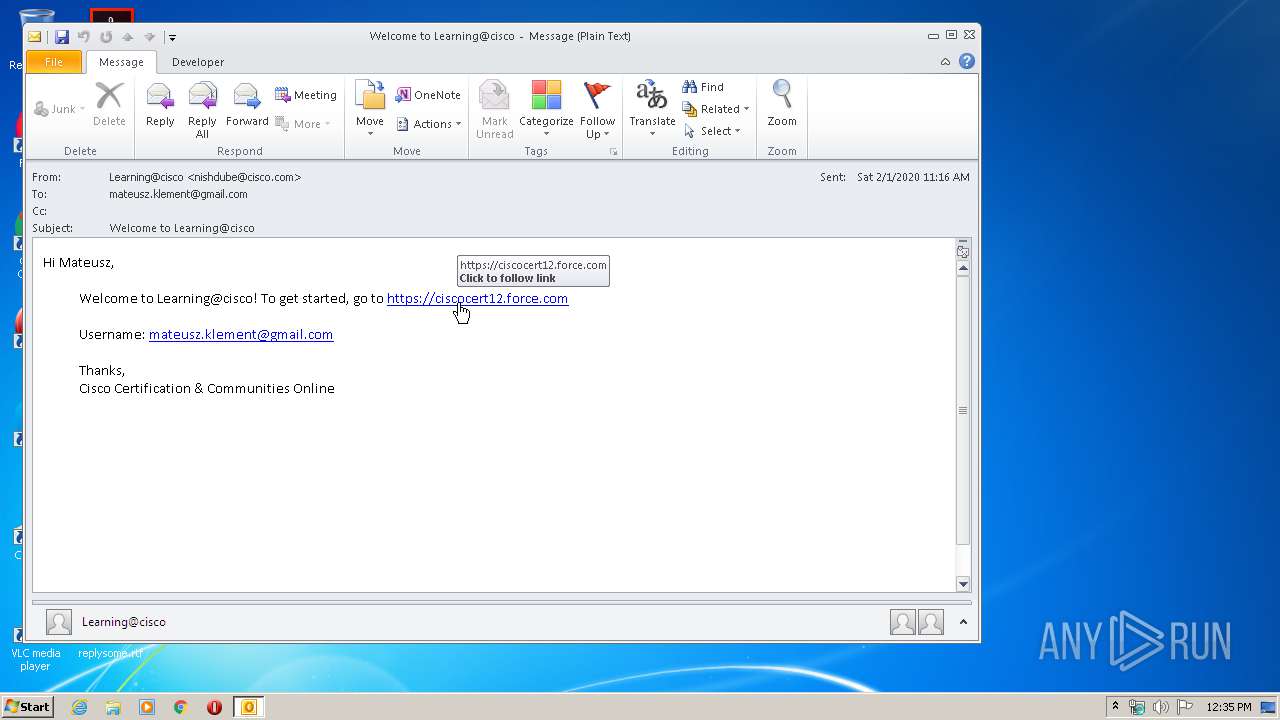Click the taskbar clock showing 12:35 PM
The height and width of the screenshot is (720, 1280).
tap(1229, 707)
